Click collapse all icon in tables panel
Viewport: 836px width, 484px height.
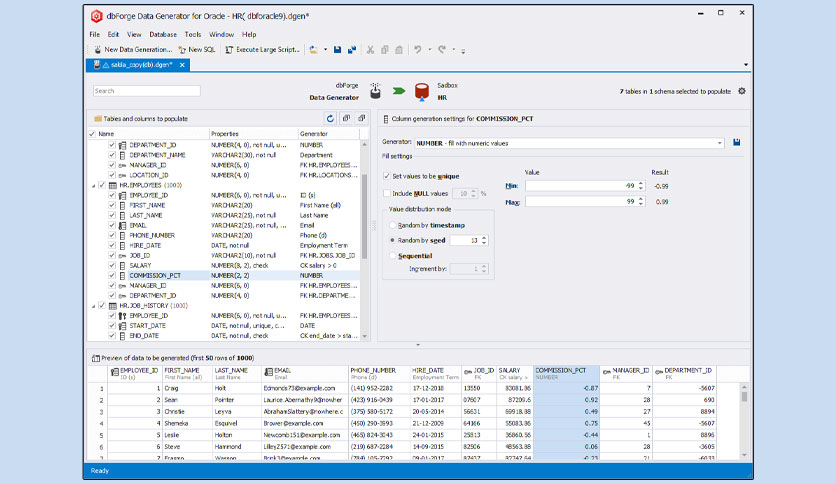(361, 118)
